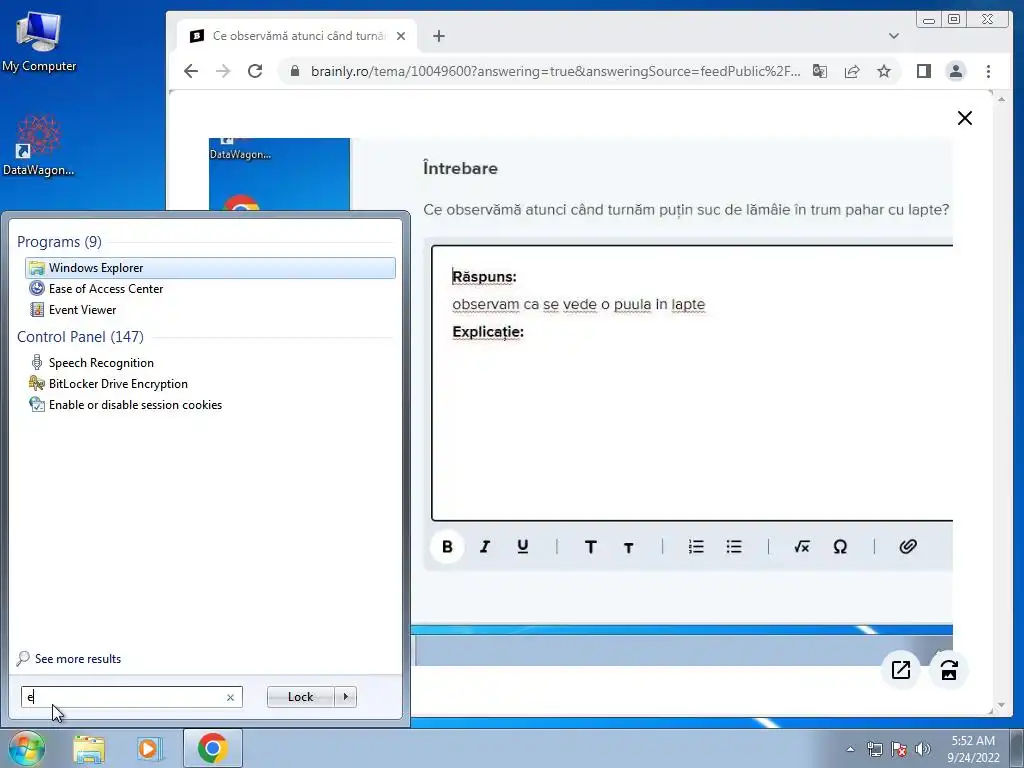Viewport: 1024px width, 768px height.
Task: Open Speech Recognition control panel
Action: click(210, 363)
